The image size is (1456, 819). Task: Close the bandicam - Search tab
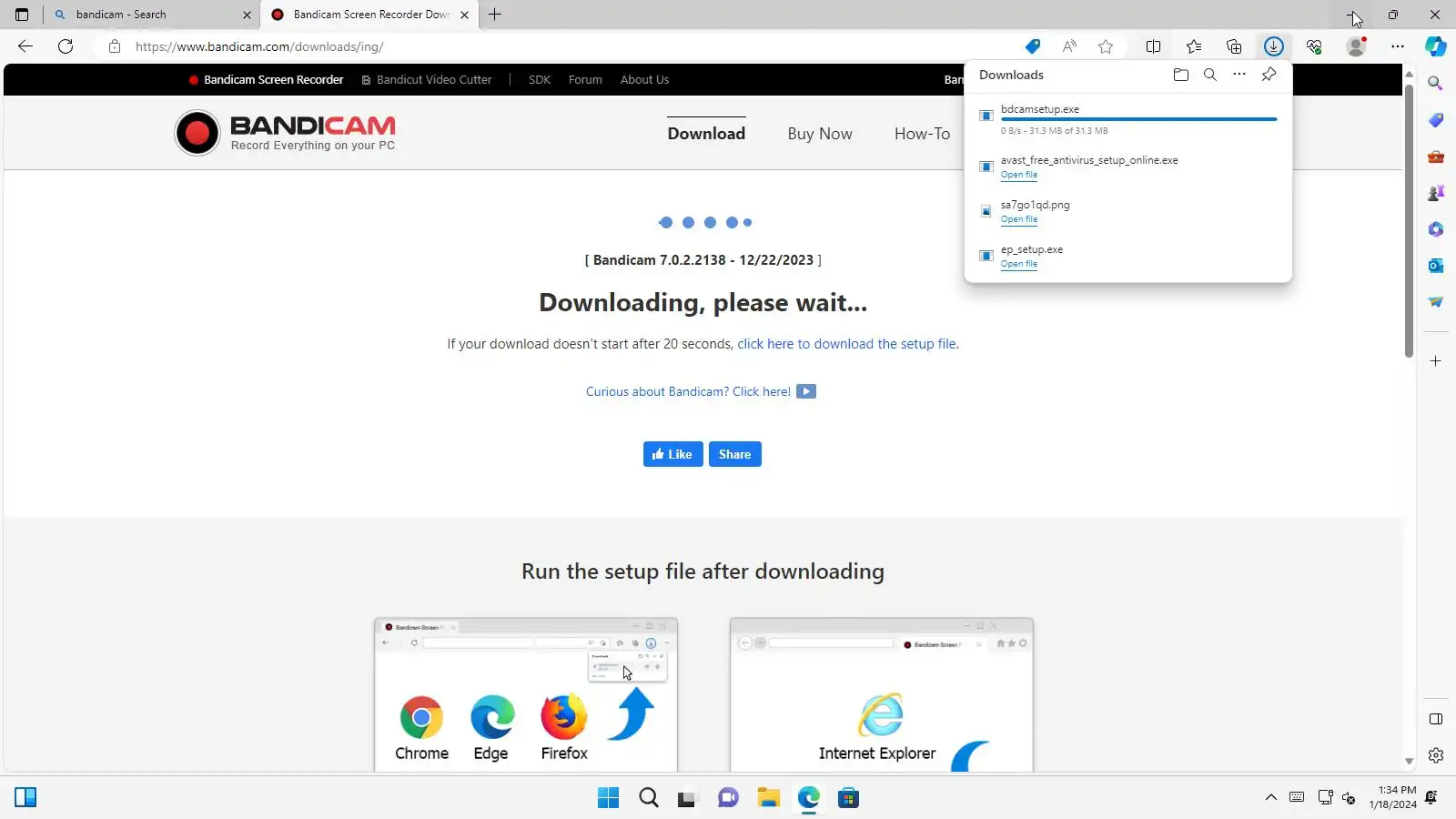coord(247,15)
